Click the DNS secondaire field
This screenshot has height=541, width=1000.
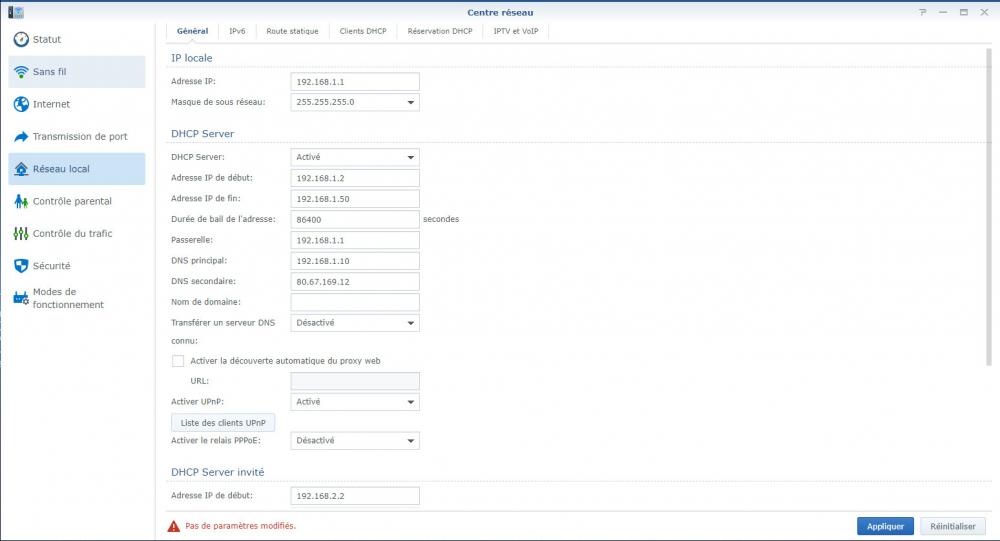pyautogui.click(x=355, y=282)
